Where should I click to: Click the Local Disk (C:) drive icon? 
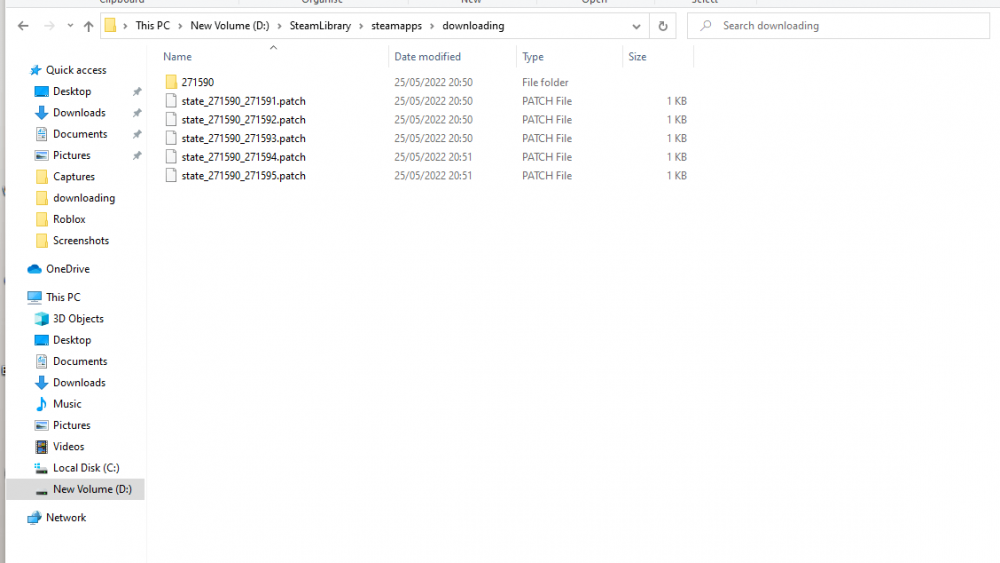[x=41, y=469]
